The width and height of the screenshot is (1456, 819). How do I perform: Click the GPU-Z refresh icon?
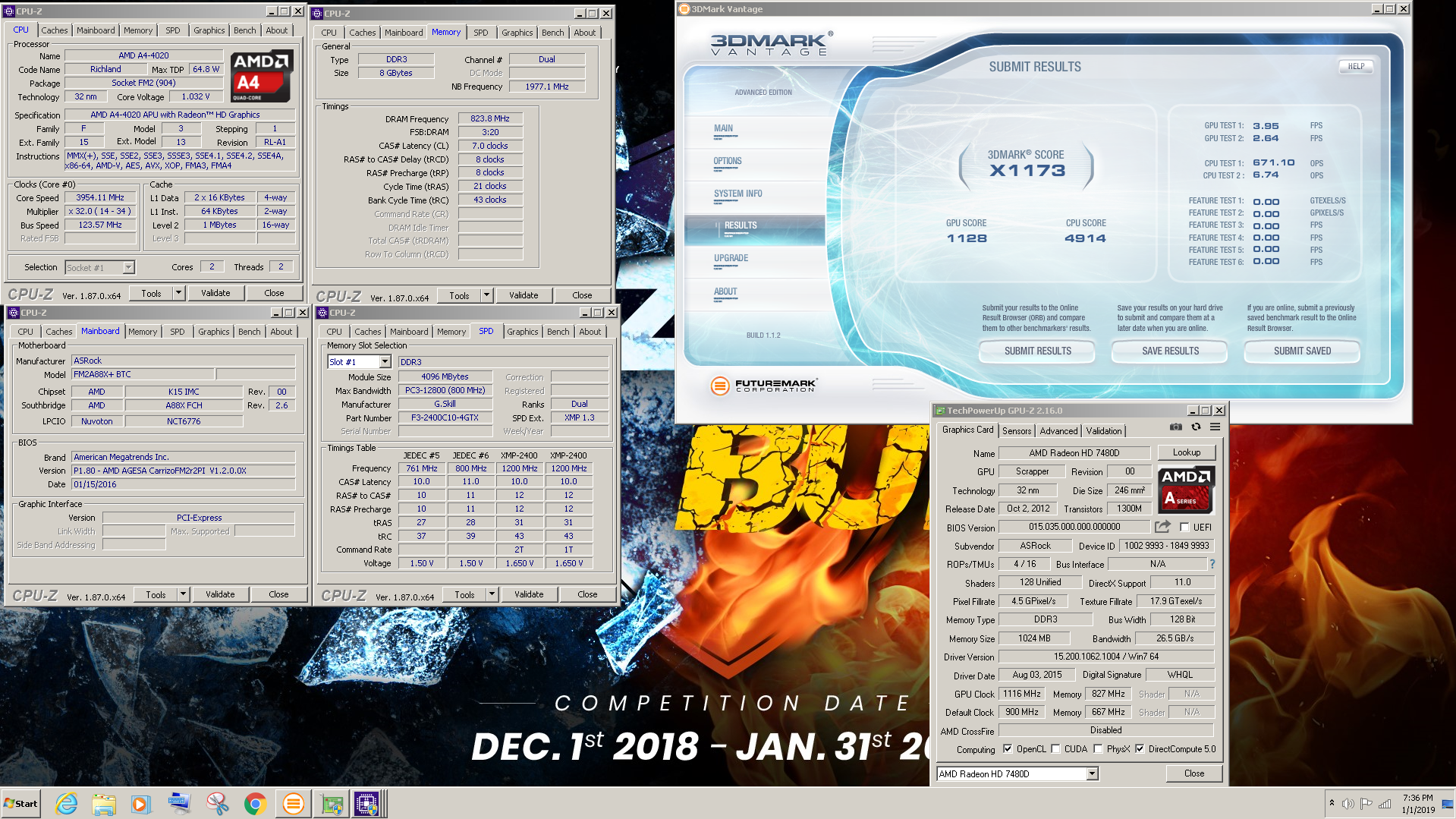pyautogui.click(x=1196, y=427)
